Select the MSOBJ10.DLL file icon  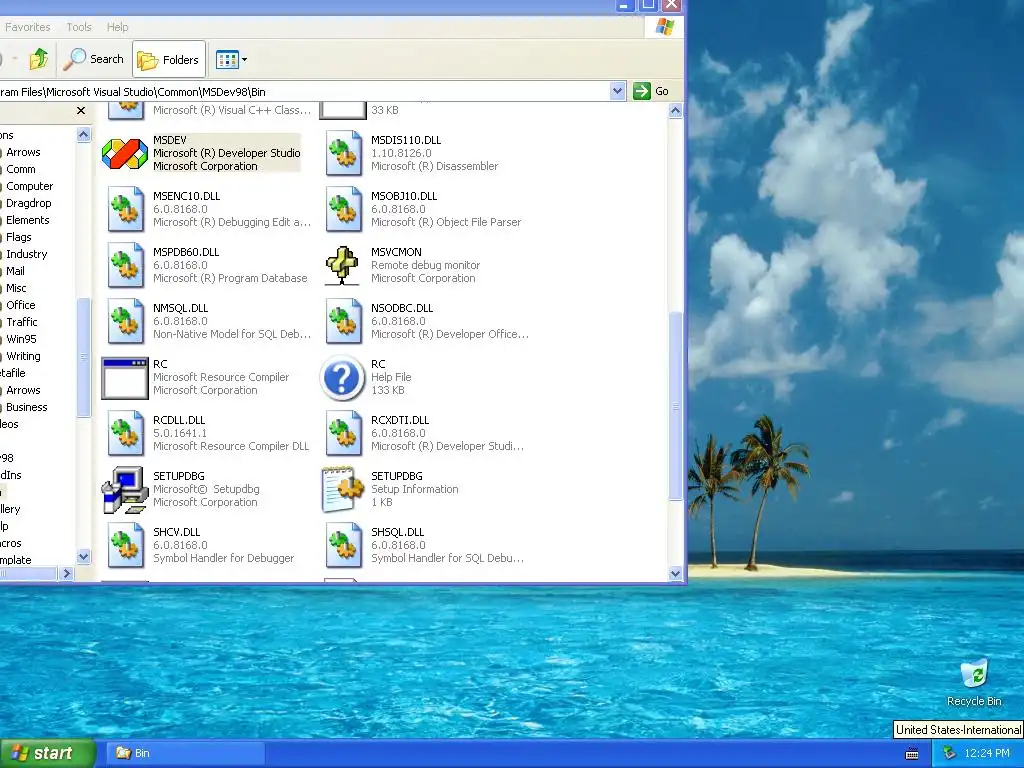tap(344, 210)
